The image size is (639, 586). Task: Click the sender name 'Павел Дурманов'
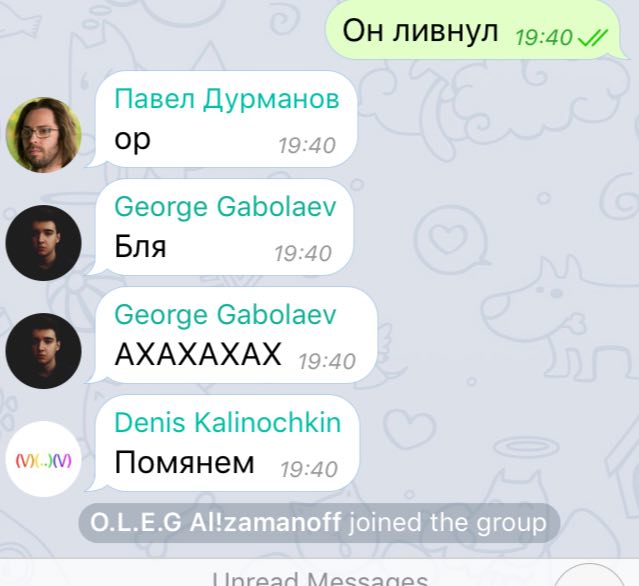(227, 99)
